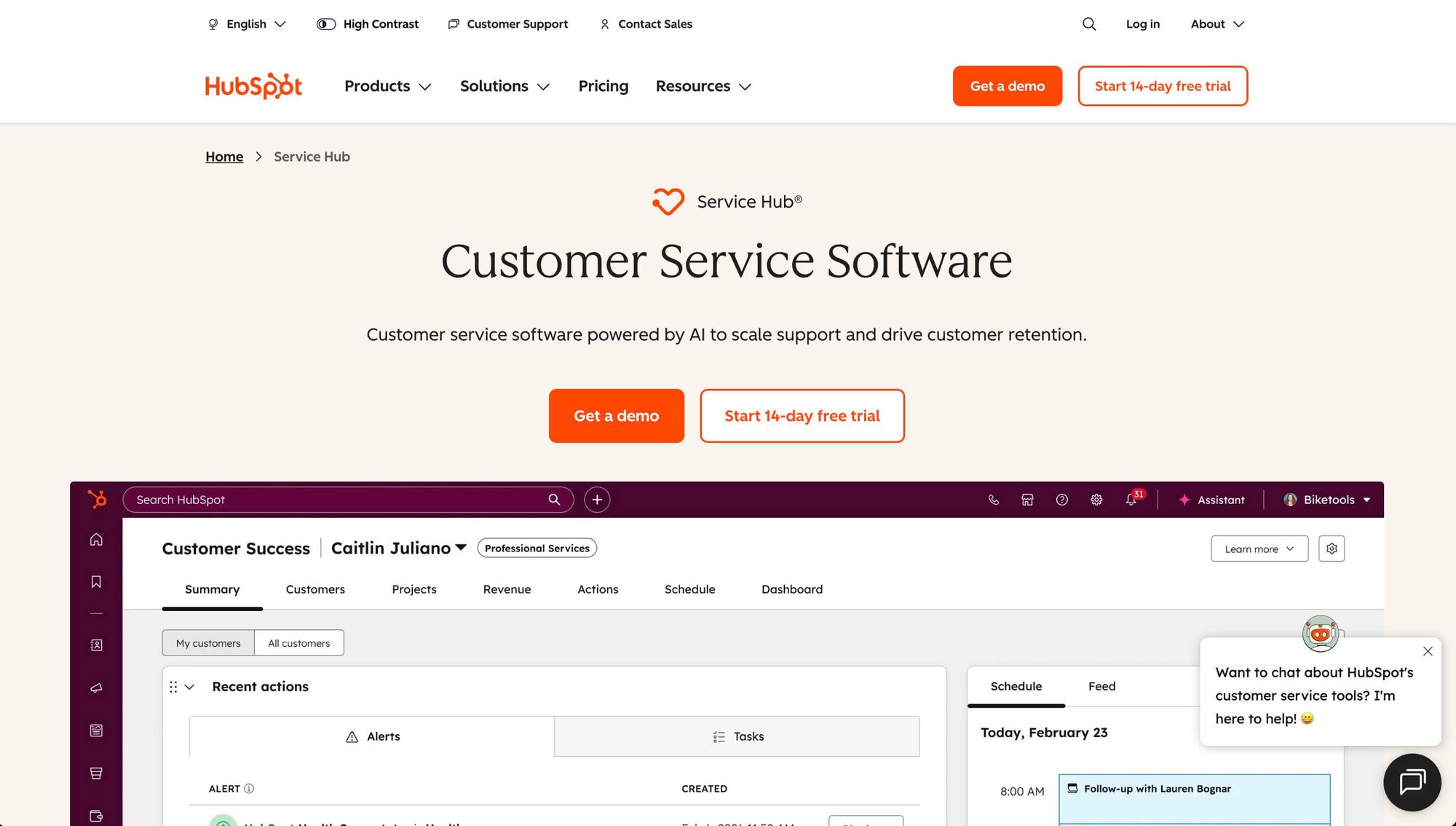Screen dimensions: 1456x826
Task: Click the ALERT column info icon
Action: [x=249, y=788]
